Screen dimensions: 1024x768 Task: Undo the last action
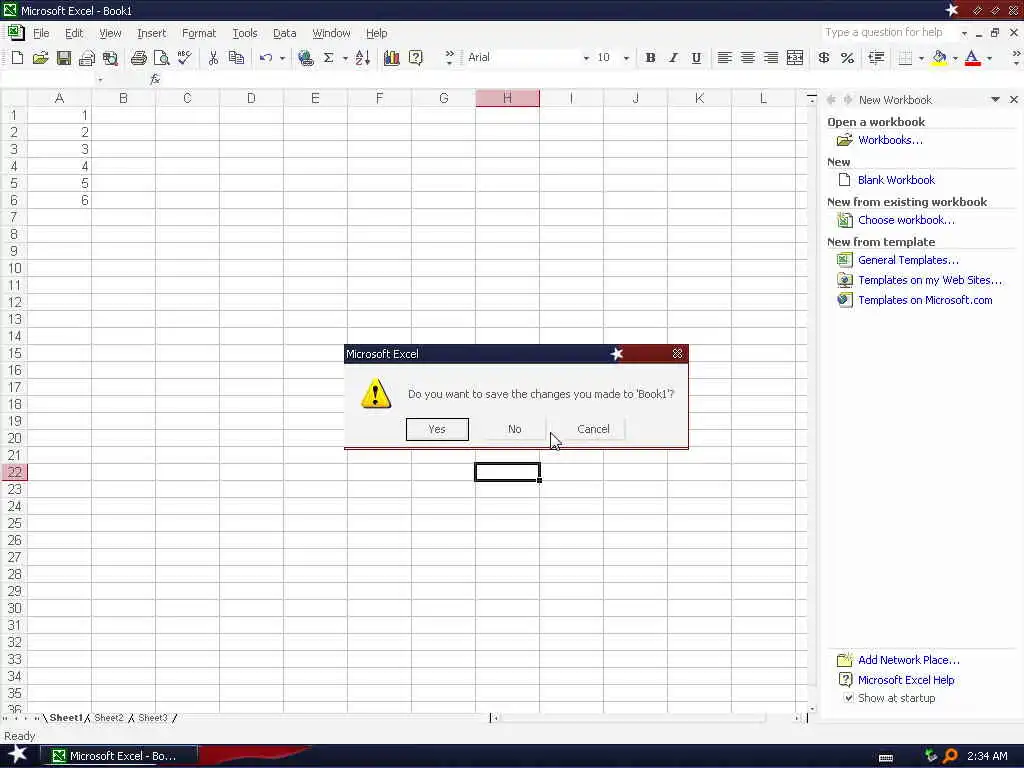click(x=266, y=58)
